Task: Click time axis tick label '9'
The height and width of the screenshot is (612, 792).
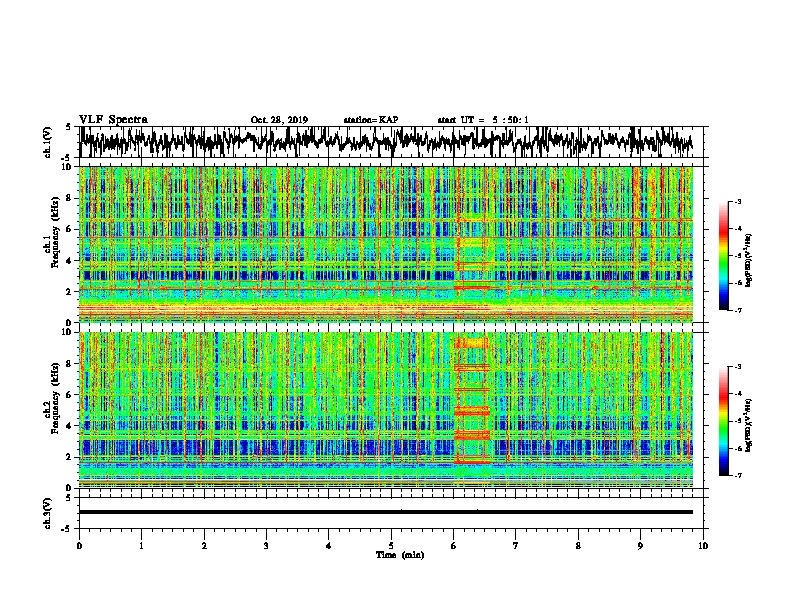Action: (640, 545)
